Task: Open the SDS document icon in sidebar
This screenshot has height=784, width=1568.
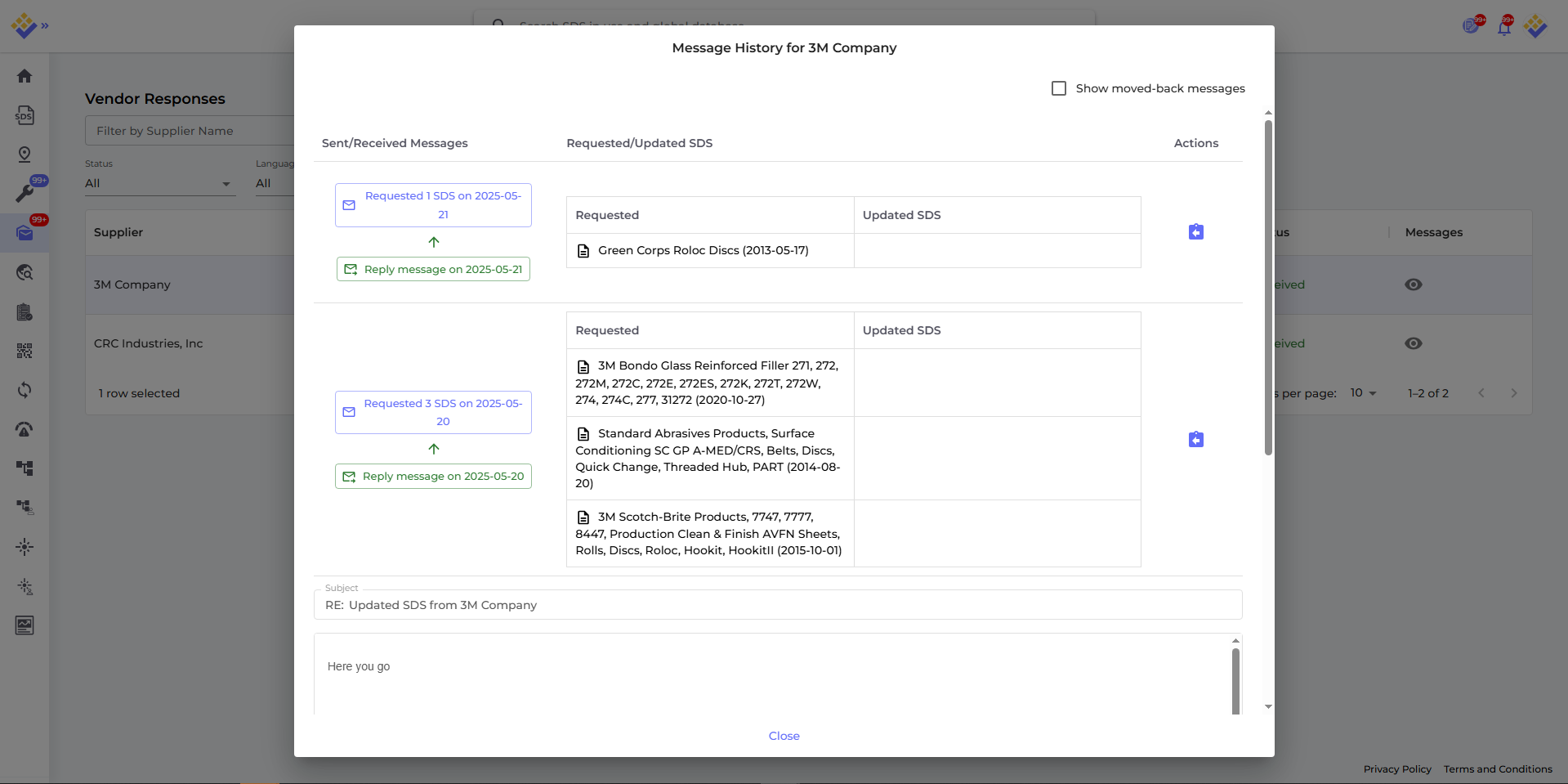Action: coord(25,115)
